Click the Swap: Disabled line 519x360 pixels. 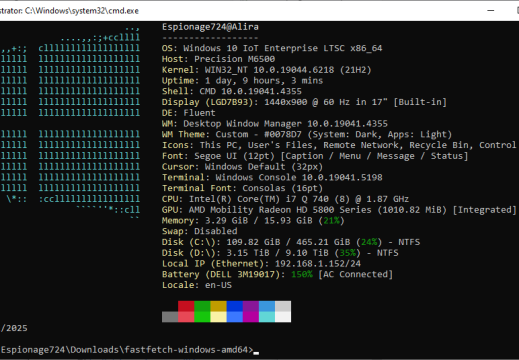(199, 231)
